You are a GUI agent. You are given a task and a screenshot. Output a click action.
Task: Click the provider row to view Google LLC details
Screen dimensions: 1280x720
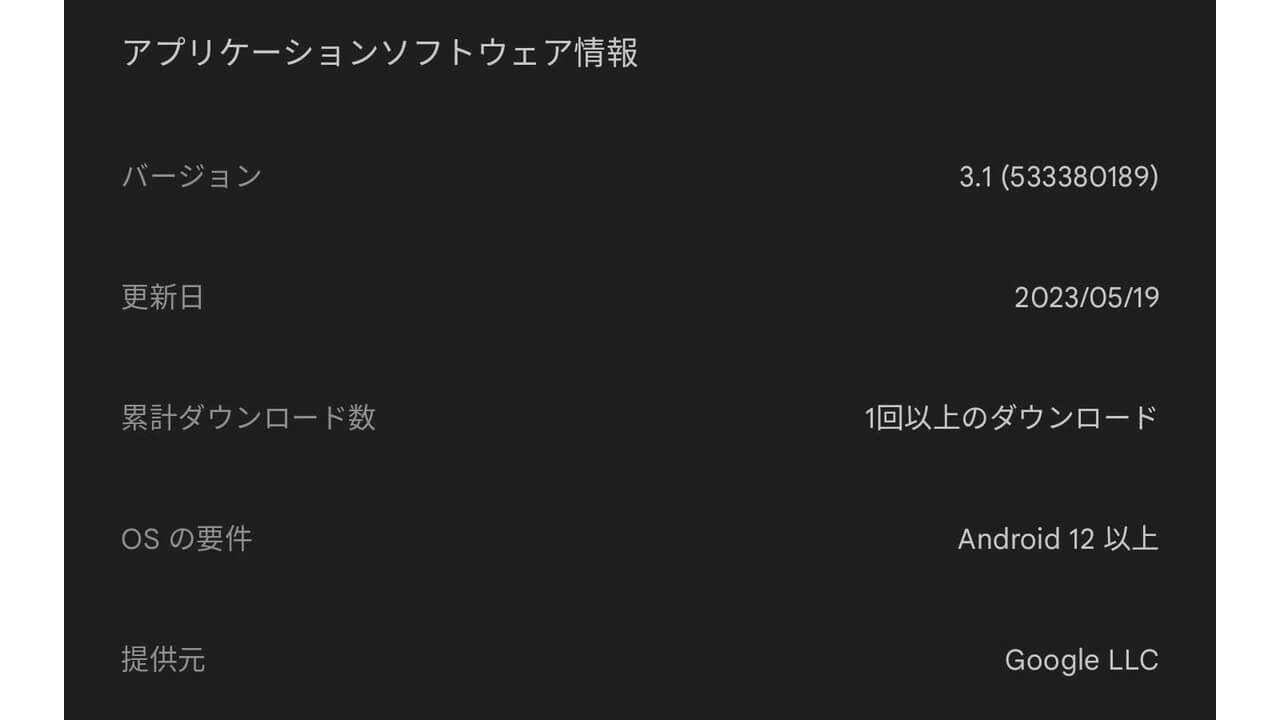tap(640, 660)
